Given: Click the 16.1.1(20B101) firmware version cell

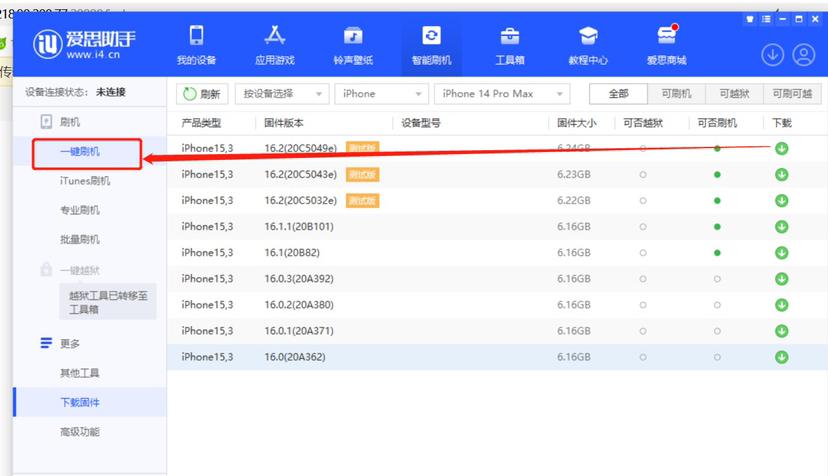Looking at the screenshot, I should click(x=299, y=227).
